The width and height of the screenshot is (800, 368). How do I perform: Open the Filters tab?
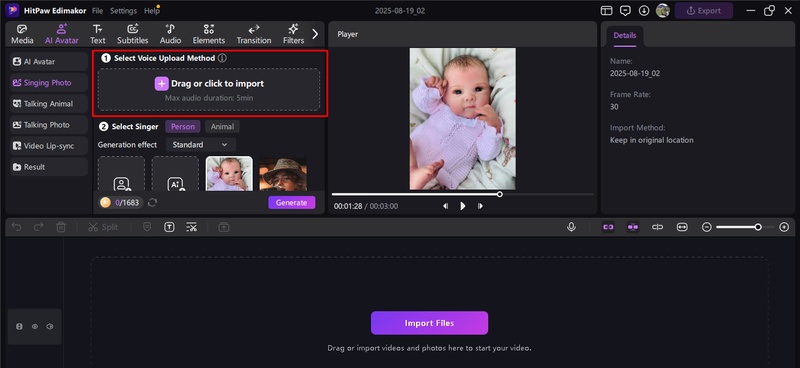pyautogui.click(x=293, y=34)
